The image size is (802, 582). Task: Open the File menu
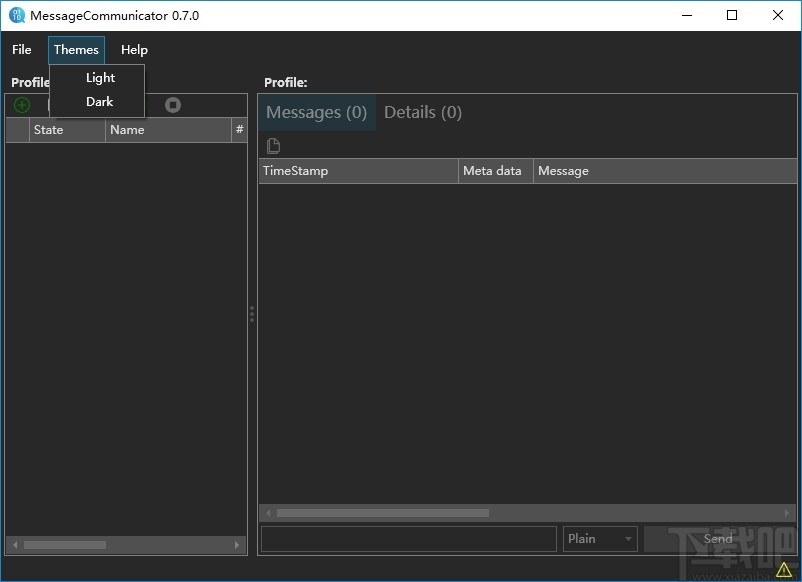21,49
